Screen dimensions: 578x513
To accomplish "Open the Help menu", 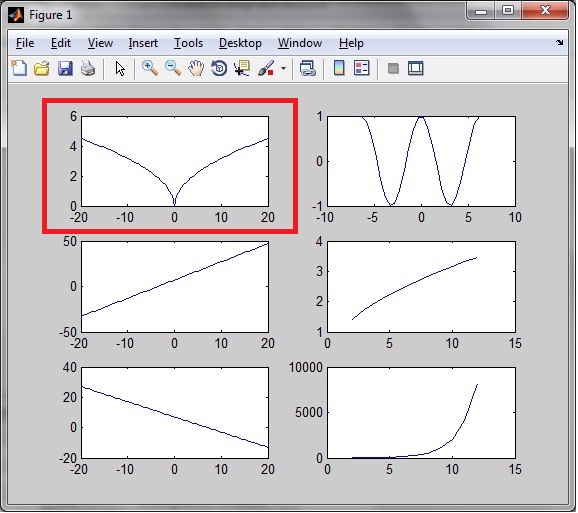I will [351, 43].
